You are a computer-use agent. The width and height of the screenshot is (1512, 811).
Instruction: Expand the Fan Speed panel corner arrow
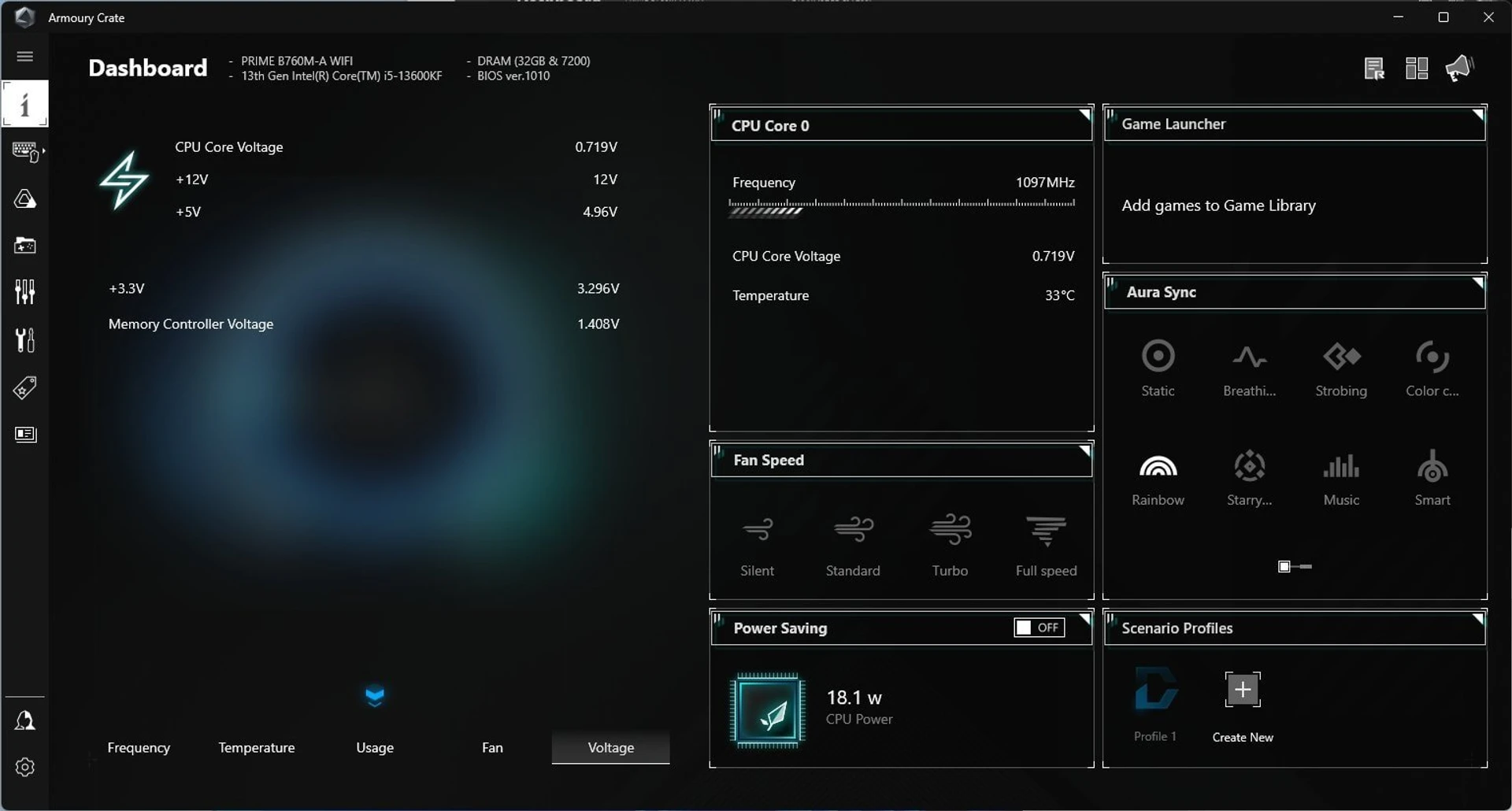(x=1084, y=450)
